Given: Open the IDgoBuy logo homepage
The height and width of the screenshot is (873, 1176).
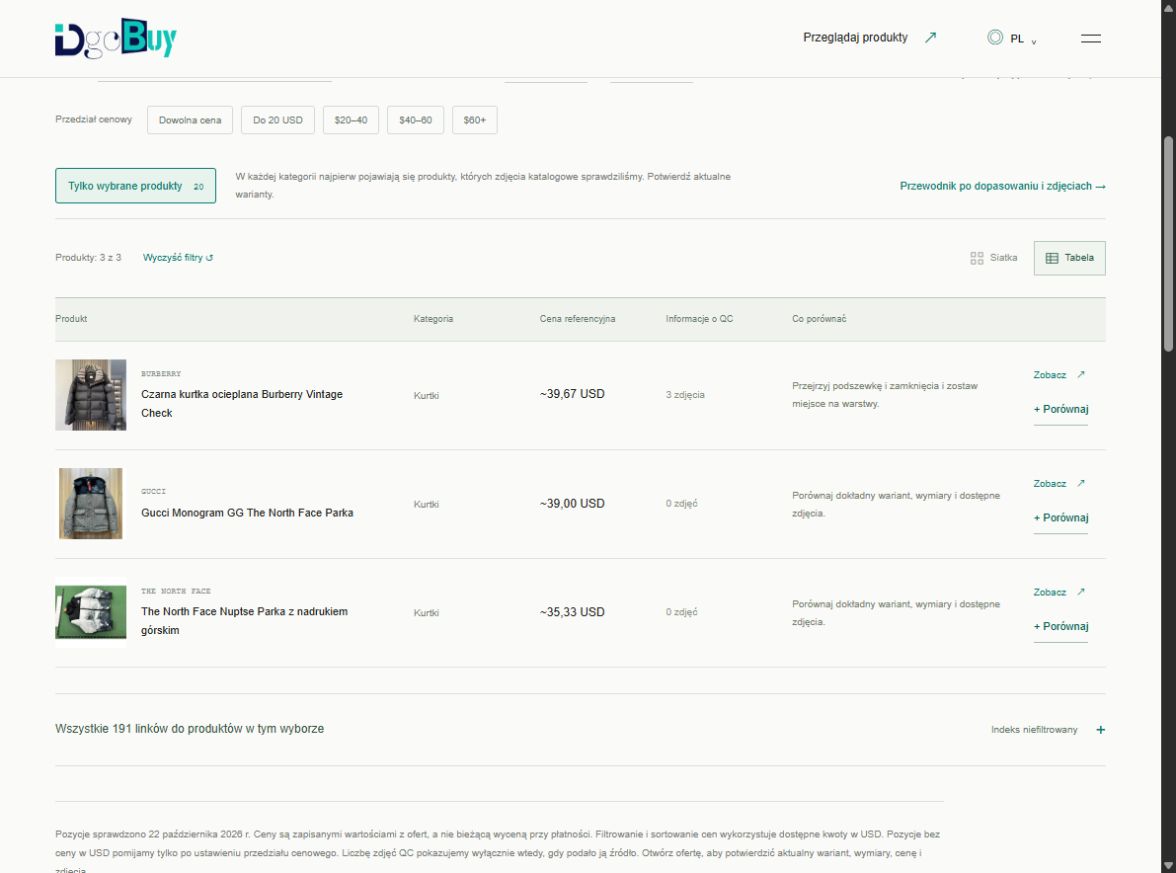Looking at the screenshot, I should click(x=116, y=38).
